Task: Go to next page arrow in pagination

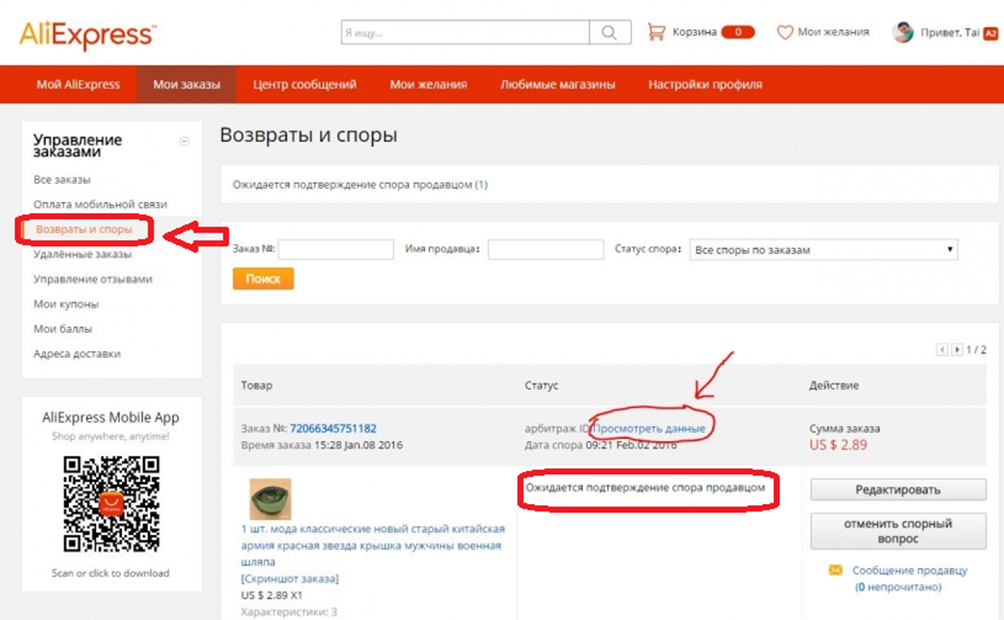Action: coord(957,350)
